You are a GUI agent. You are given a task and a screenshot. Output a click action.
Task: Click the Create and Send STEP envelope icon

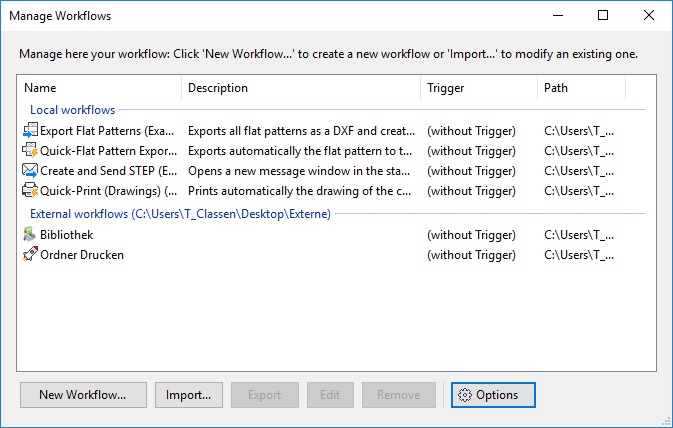pyautogui.click(x=29, y=171)
